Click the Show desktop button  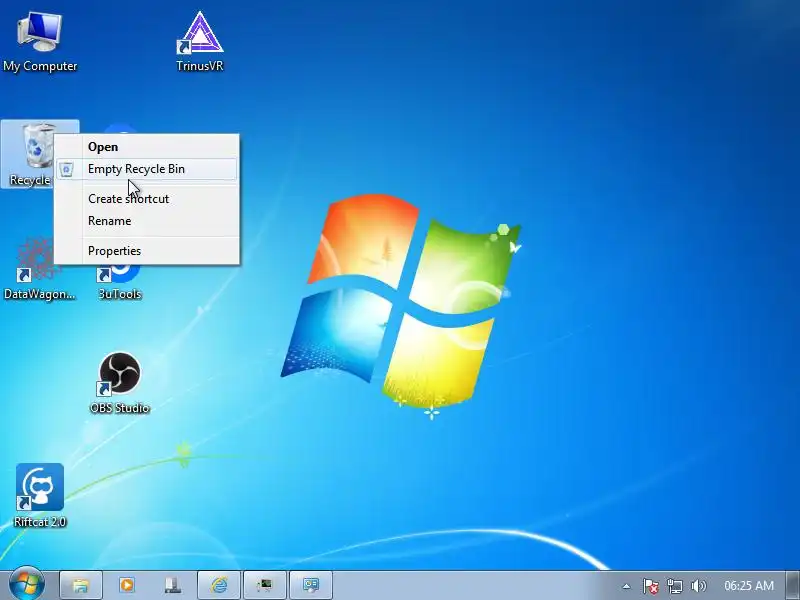(792, 585)
